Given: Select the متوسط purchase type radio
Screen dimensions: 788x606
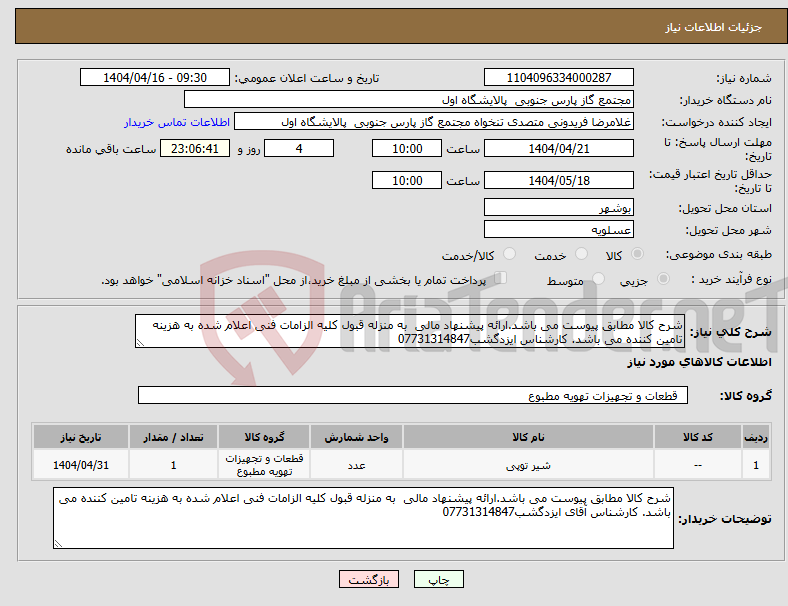Looking at the screenshot, I should [598, 278].
